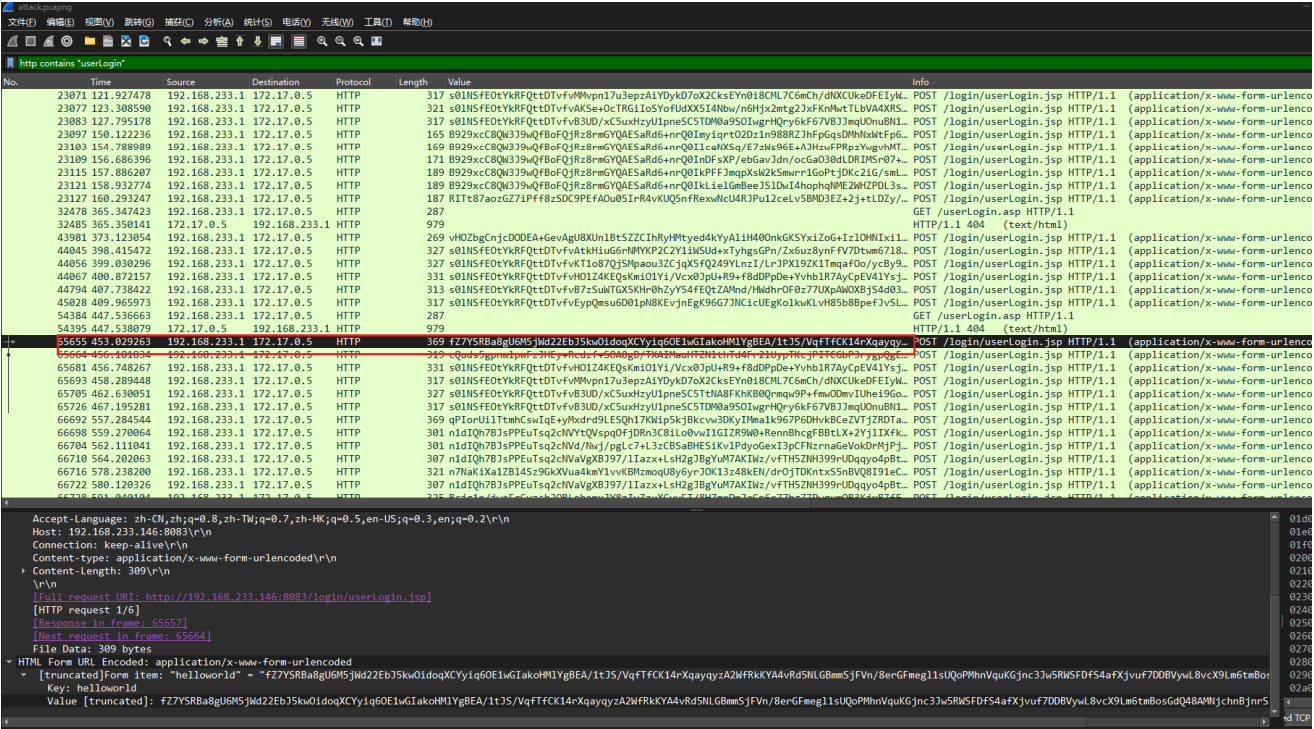Select packet number 65681
This screenshot has width=1314, height=729.
pos(656,368)
